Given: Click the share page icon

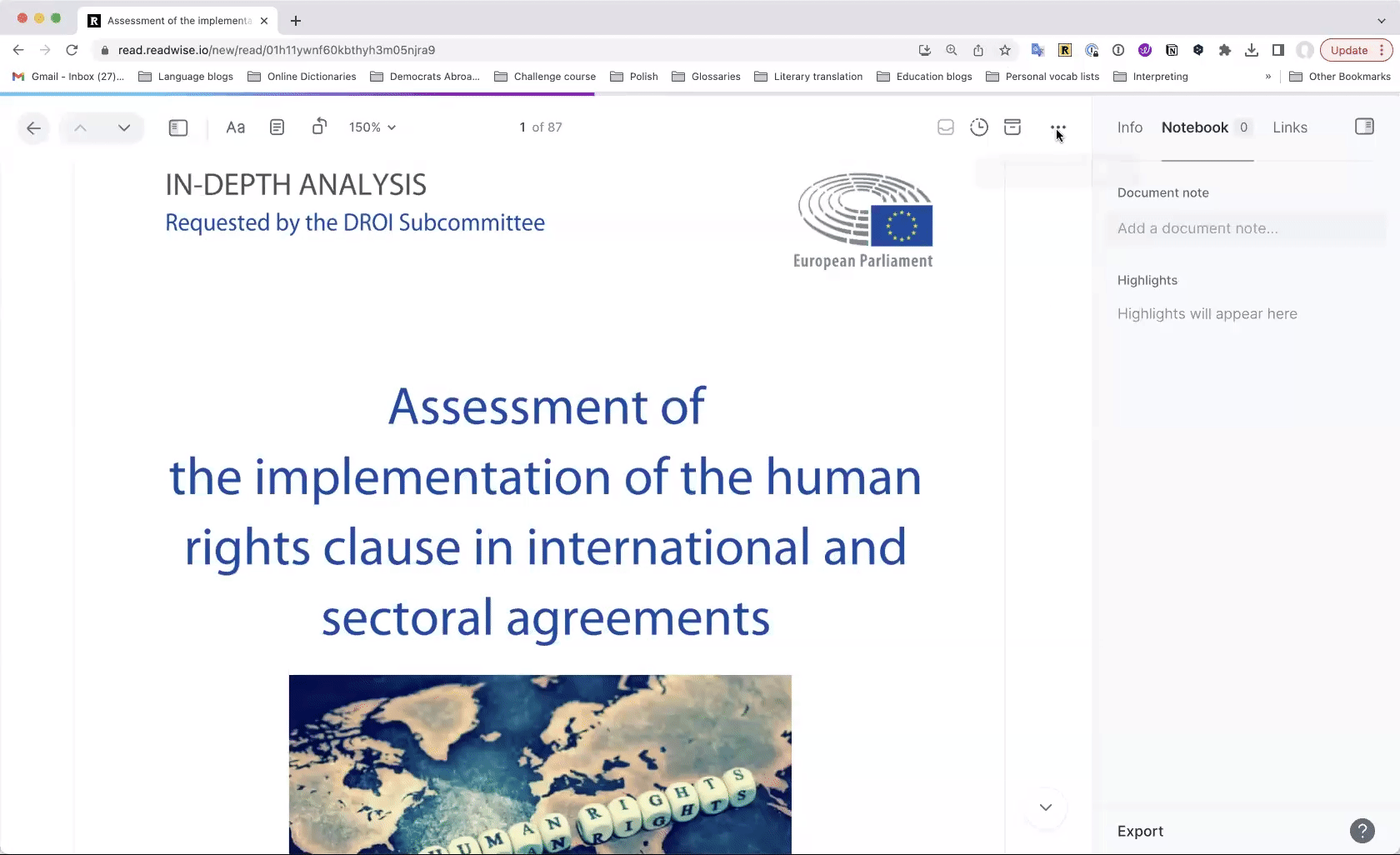Looking at the screenshot, I should (978, 50).
